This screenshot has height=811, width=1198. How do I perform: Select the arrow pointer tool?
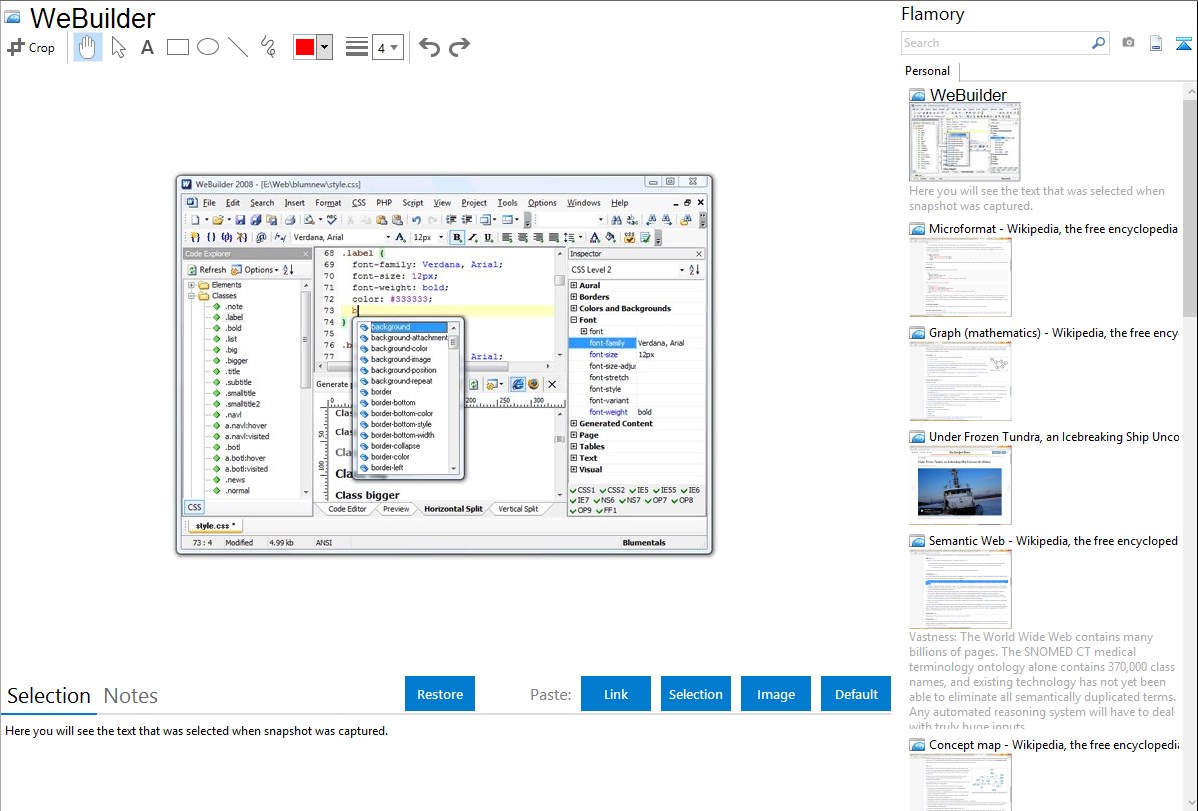point(118,47)
